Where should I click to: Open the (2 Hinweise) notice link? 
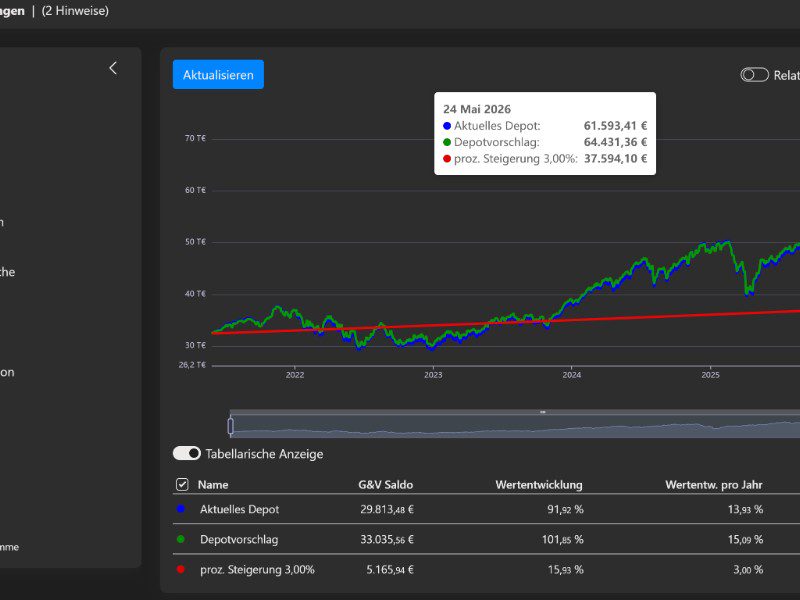[x=75, y=10]
